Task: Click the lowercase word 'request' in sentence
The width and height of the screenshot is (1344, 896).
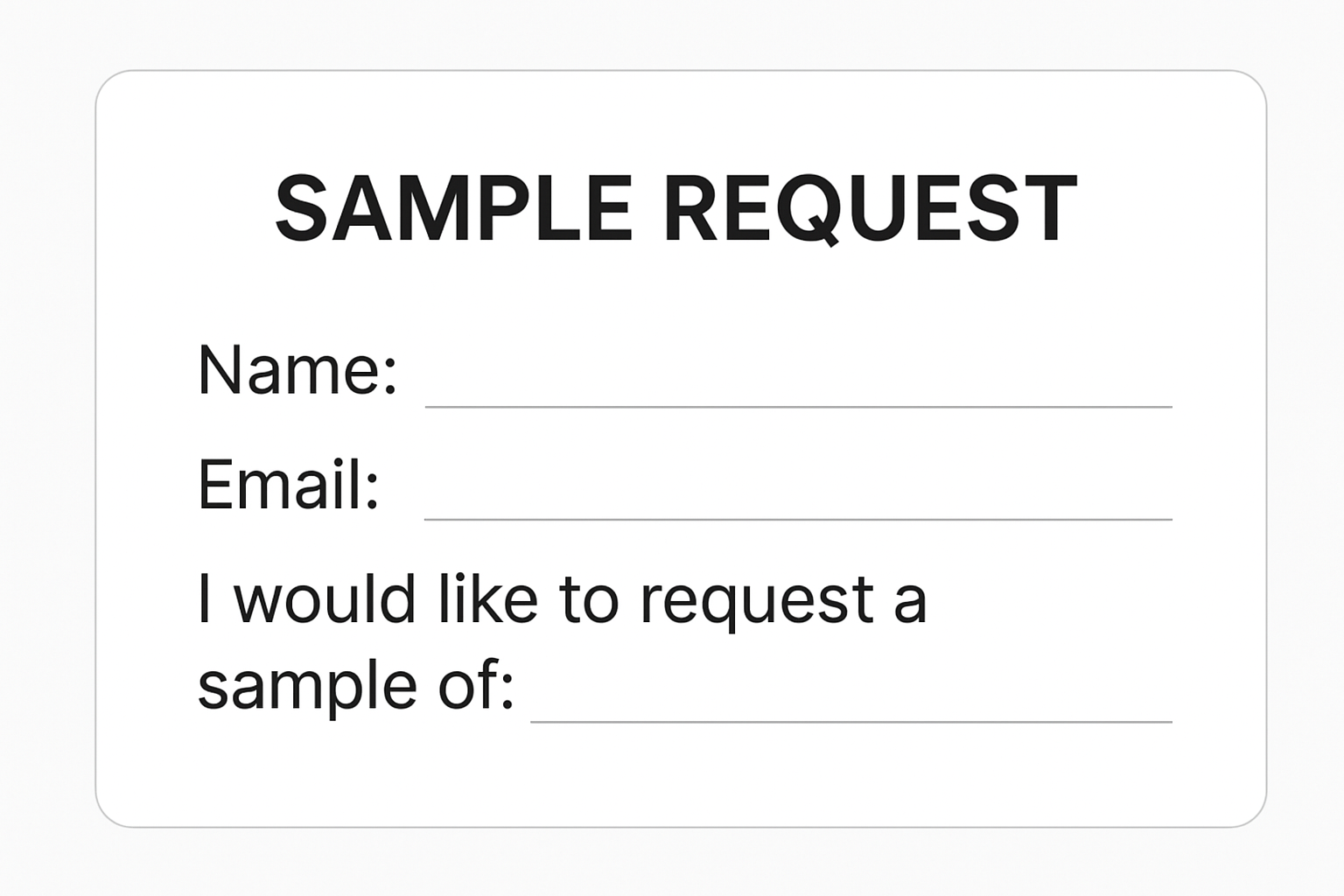Action: (757, 602)
